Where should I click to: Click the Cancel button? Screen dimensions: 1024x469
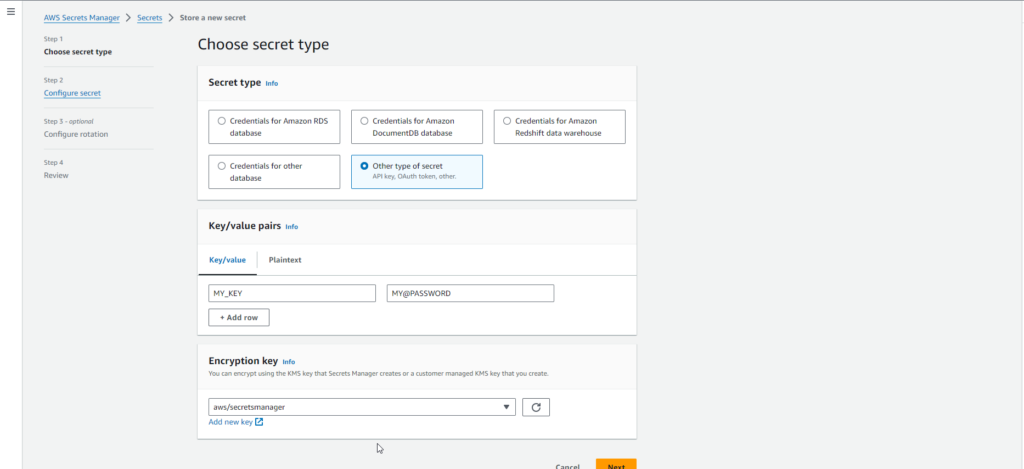(x=568, y=466)
